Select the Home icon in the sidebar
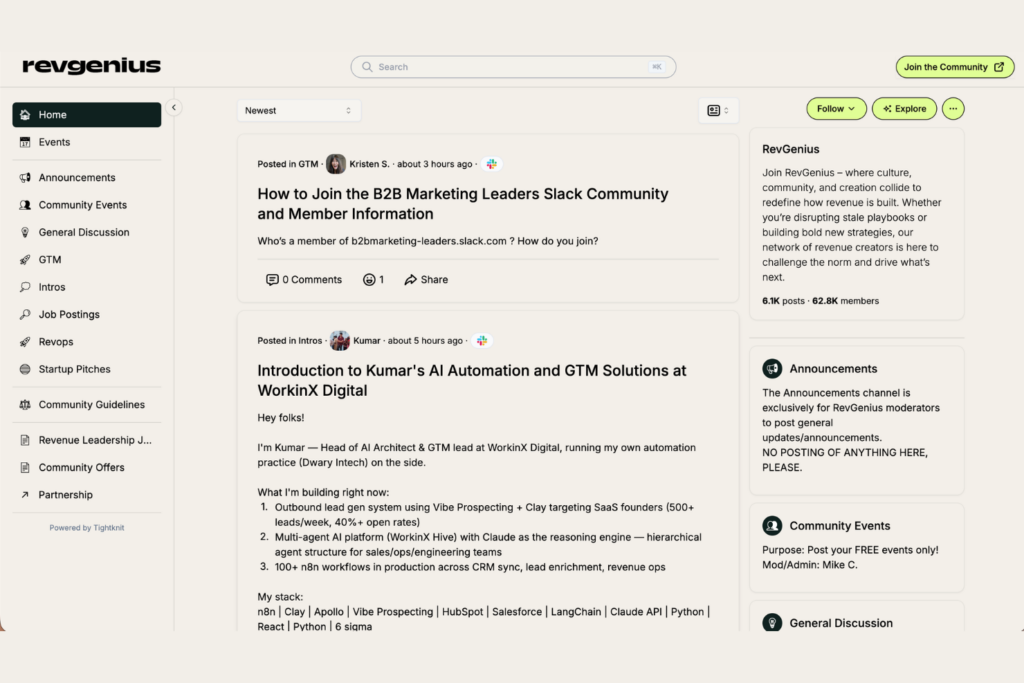The height and width of the screenshot is (683, 1024). (x=25, y=114)
